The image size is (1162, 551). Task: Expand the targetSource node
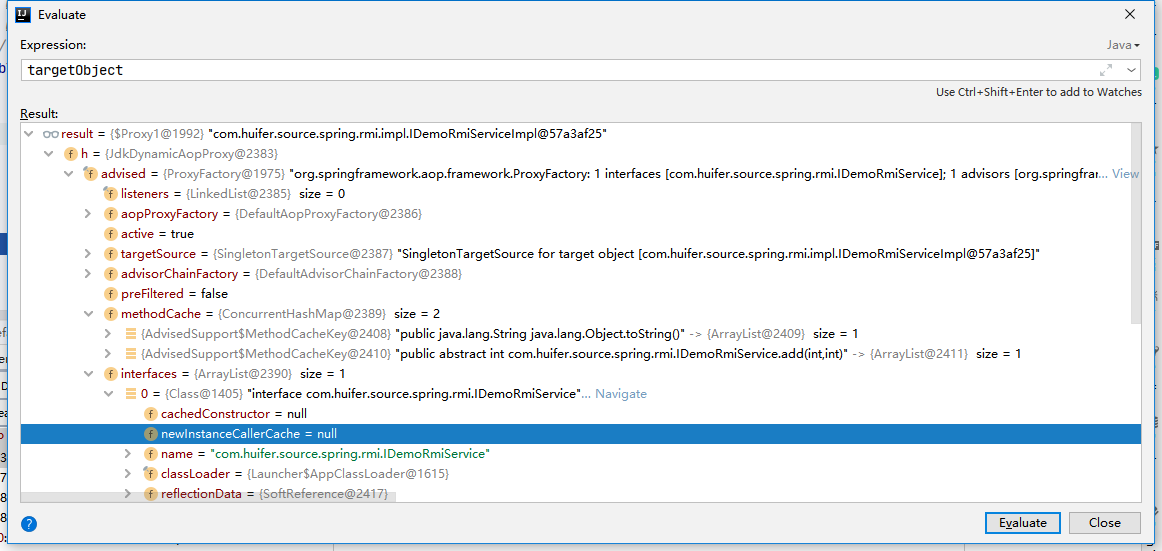click(88, 254)
